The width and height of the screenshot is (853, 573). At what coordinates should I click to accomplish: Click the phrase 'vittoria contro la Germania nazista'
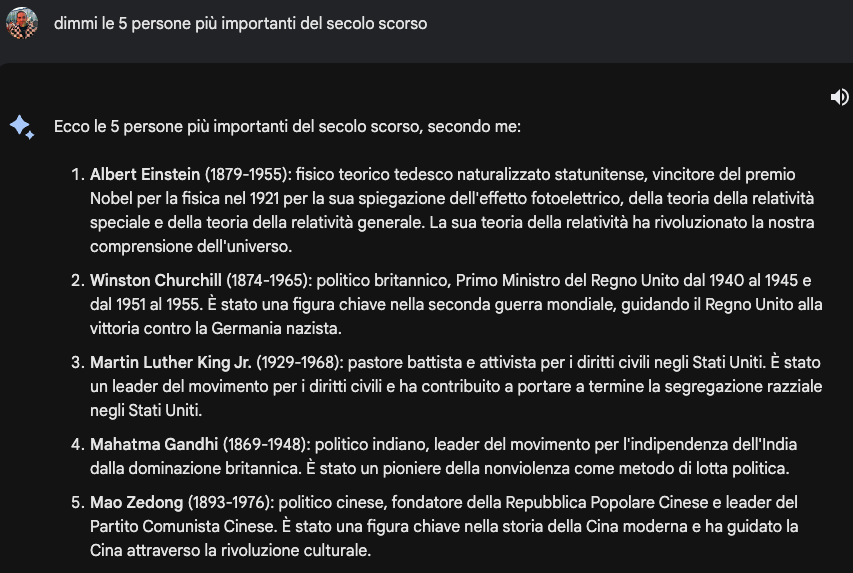[x=215, y=328]
